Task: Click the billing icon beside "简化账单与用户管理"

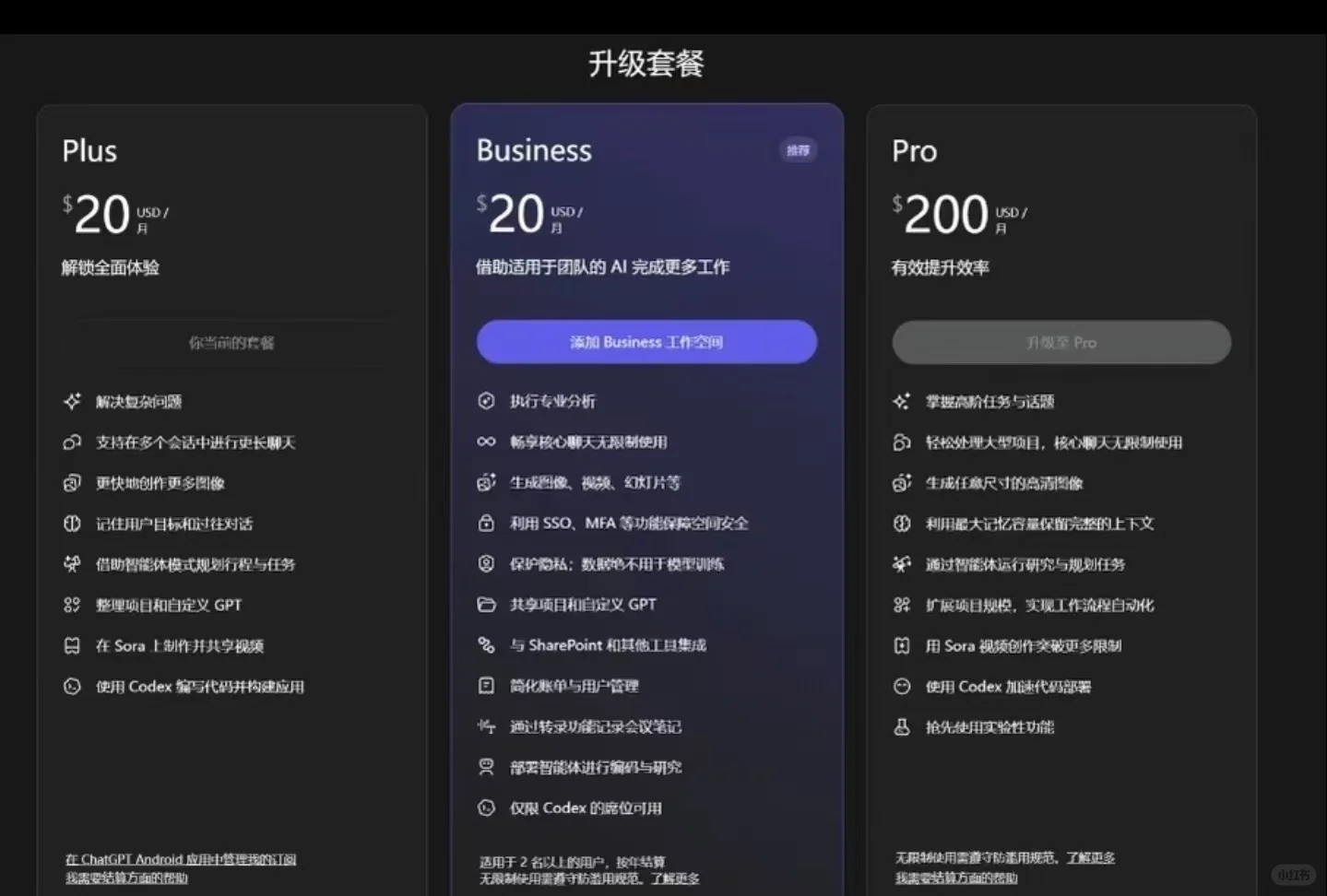Action: coord(486,686)
